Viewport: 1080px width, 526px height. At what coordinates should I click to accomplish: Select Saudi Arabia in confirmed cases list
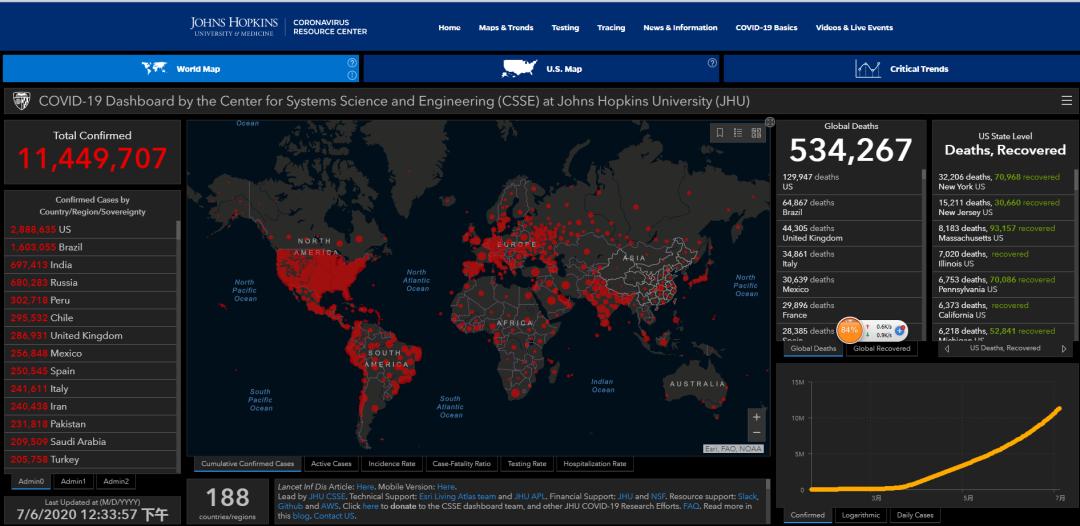click(x=90, y=442)
